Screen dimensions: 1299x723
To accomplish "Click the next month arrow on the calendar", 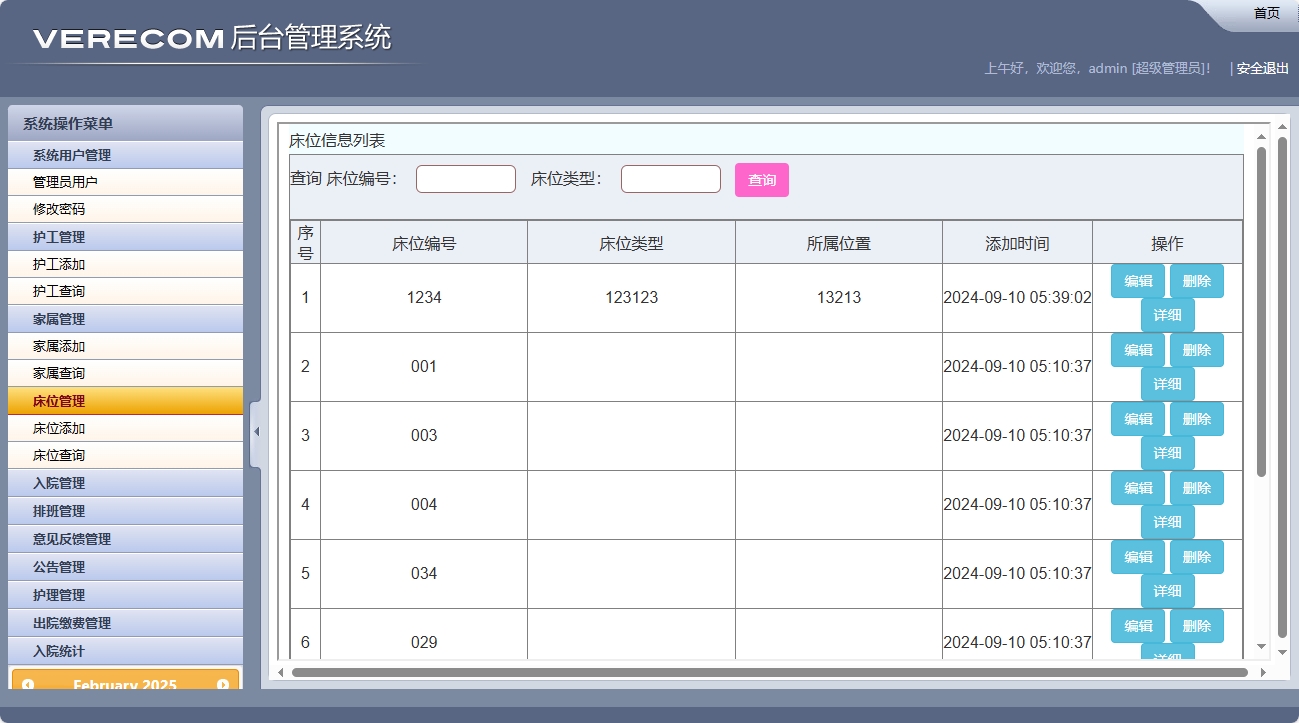I will pos(222,685).
